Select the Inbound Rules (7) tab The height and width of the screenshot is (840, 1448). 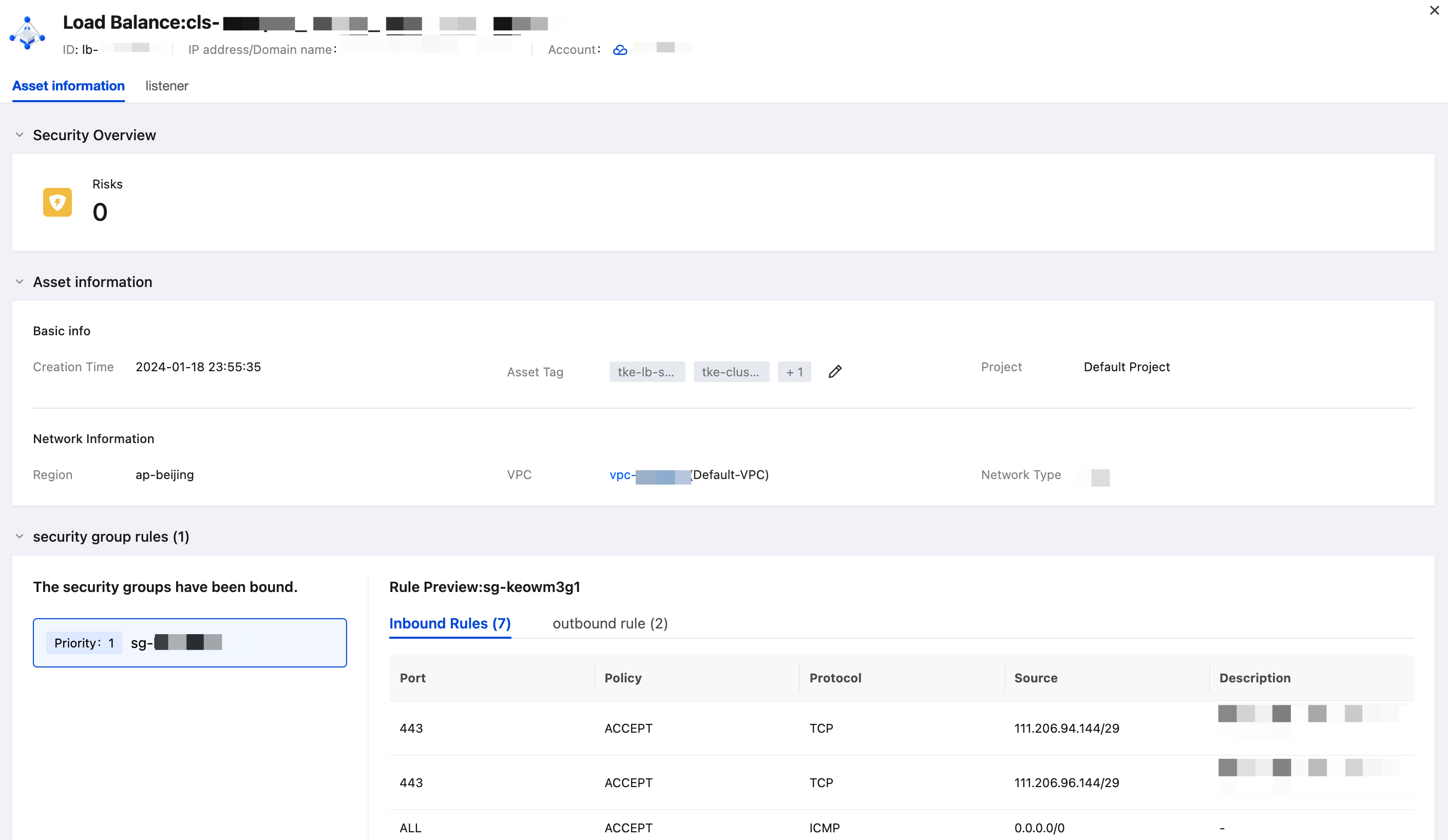450,623
